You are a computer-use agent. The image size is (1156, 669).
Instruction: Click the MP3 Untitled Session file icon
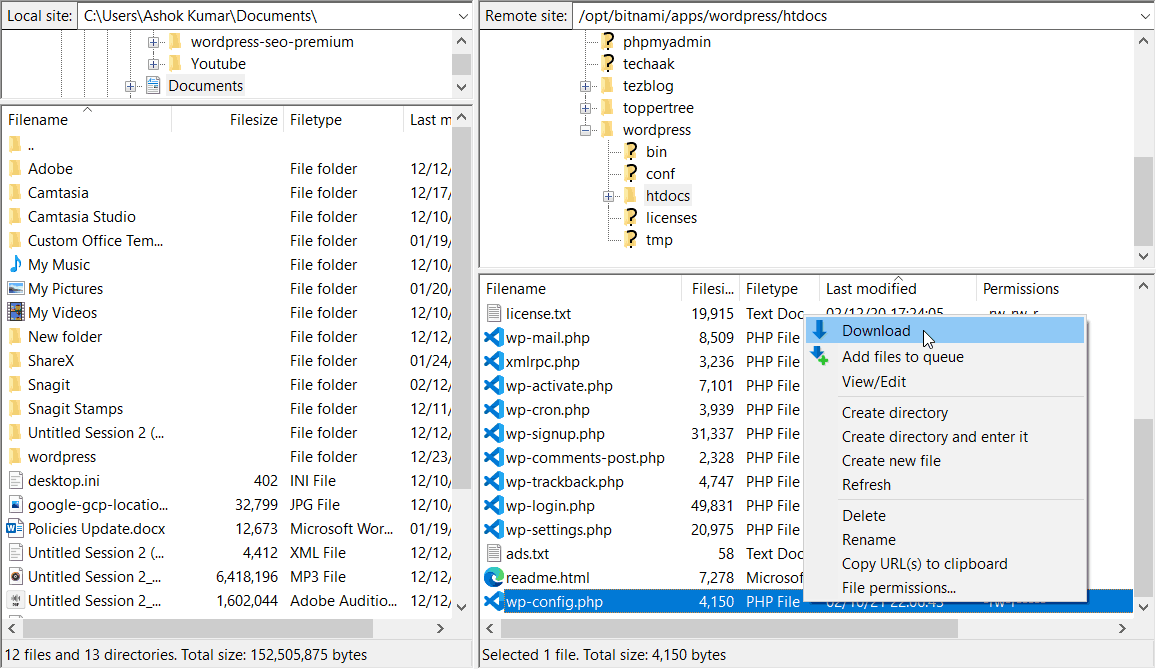point(15,576)
